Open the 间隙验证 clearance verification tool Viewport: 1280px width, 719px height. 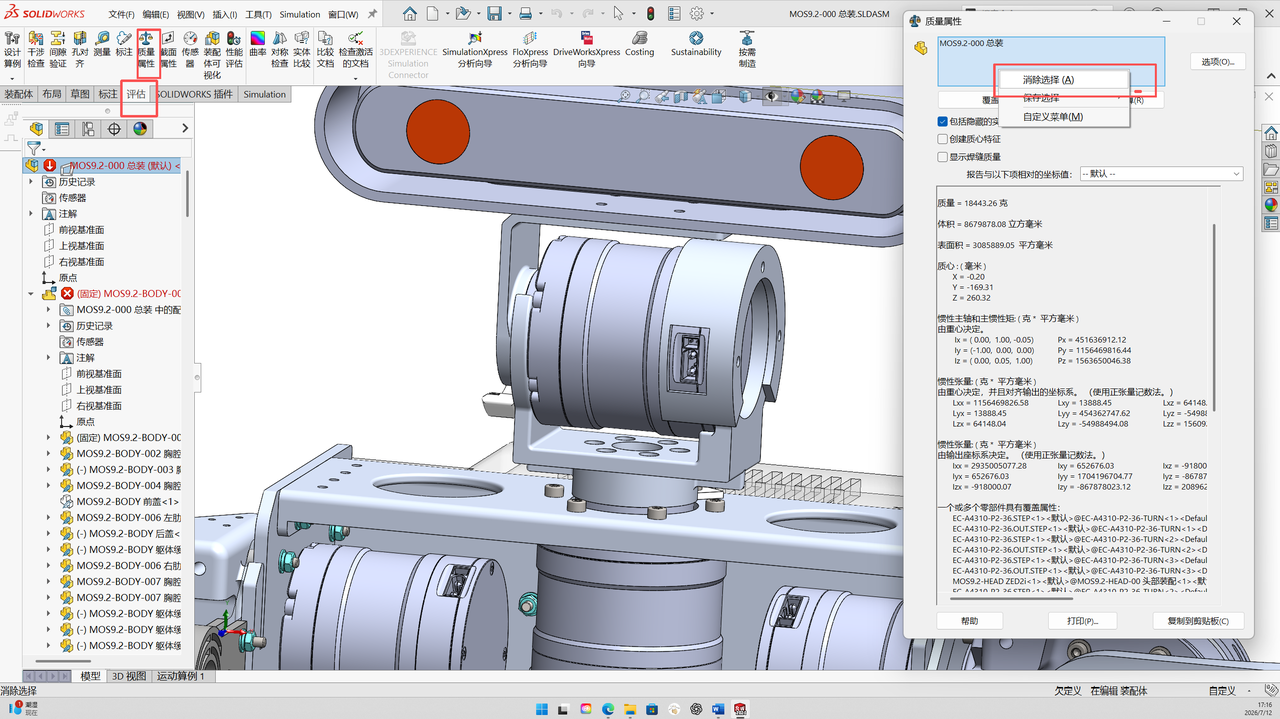pyautogui.click(x=58, y=50)
